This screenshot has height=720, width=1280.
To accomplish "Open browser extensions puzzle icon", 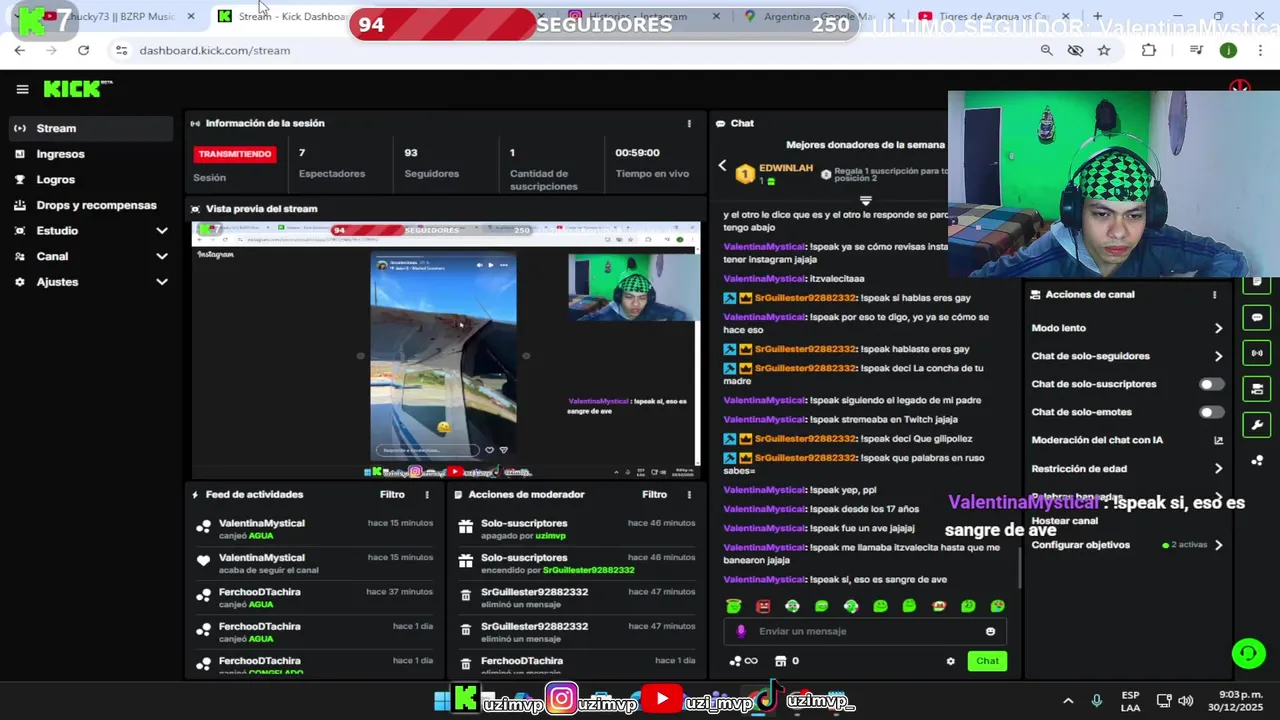I will [x=1148, y=50].
